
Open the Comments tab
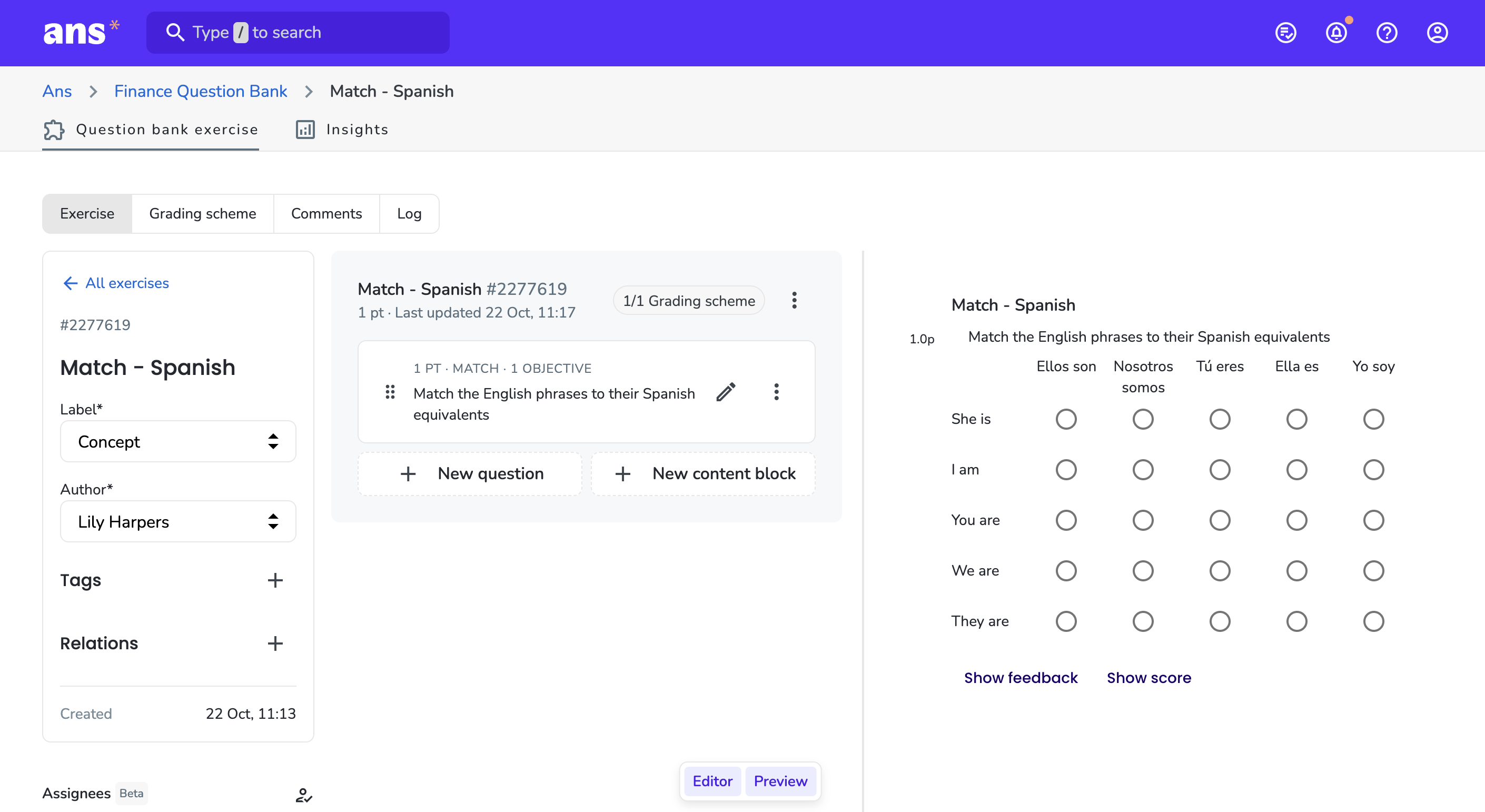pyautogui.click(x=326, y=214)
